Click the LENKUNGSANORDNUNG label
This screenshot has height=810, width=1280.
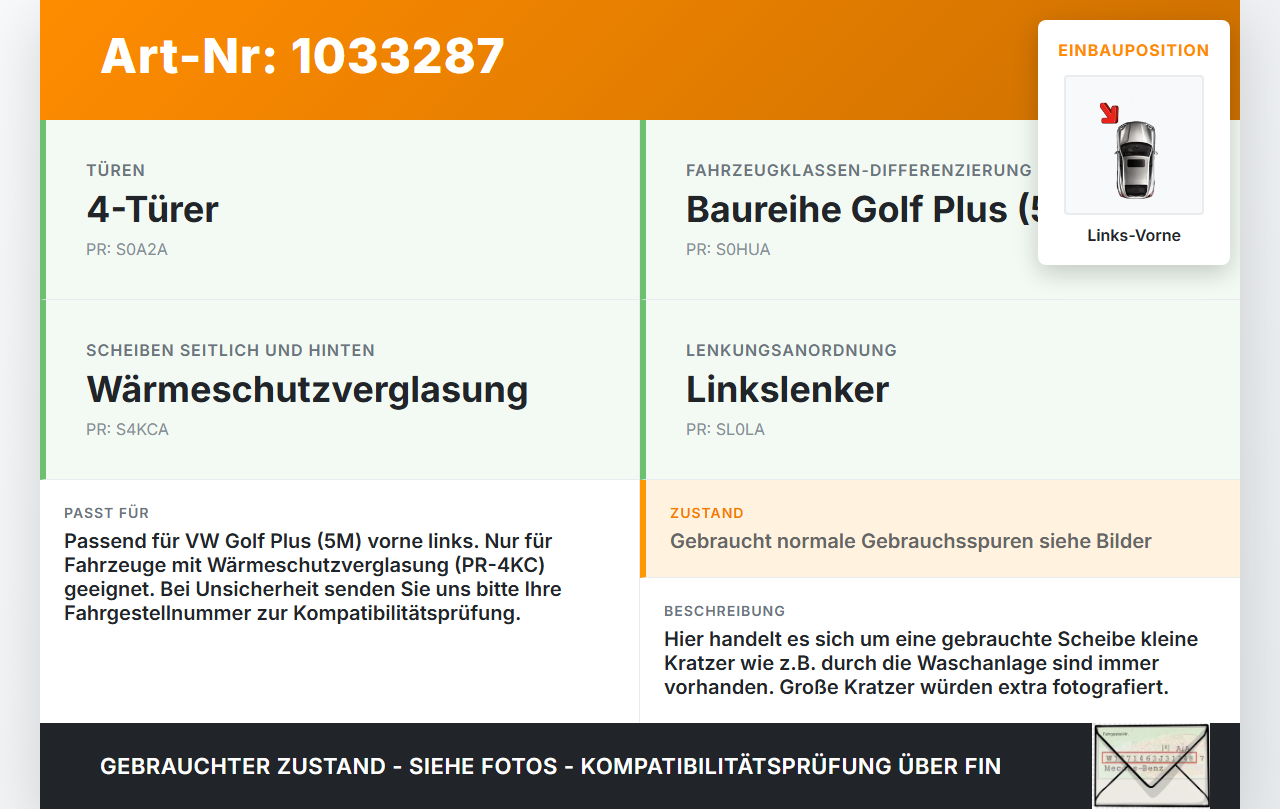click(791, 350)
